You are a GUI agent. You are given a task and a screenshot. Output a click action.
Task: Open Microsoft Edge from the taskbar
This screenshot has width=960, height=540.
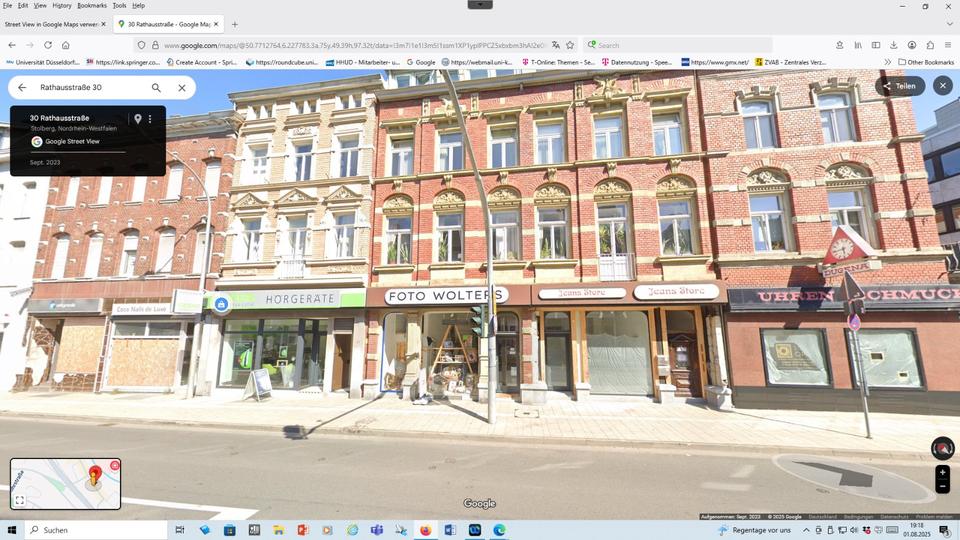pyautogui.click(x=499, y=530)
